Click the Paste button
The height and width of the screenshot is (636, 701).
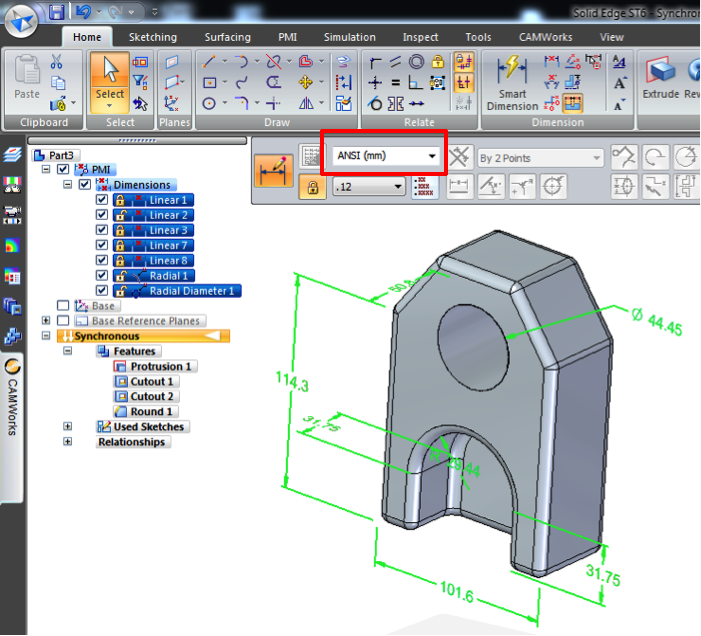pos(27,76)
